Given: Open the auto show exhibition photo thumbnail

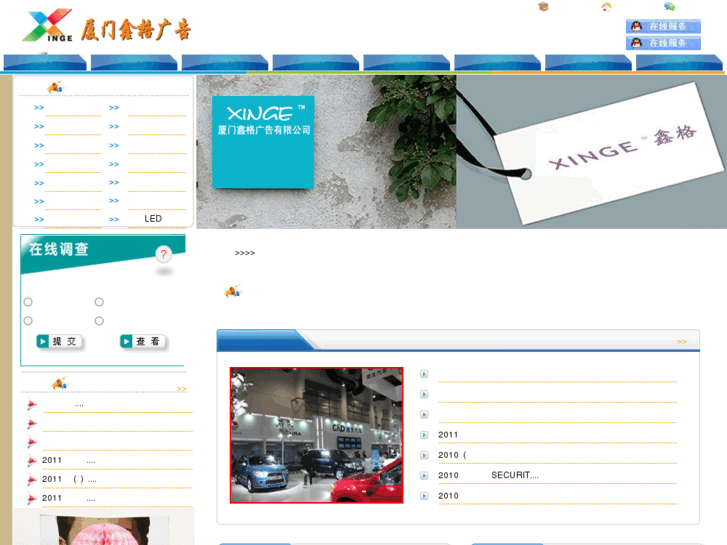Looking at the screenshot, I should [x=317, y=435].
